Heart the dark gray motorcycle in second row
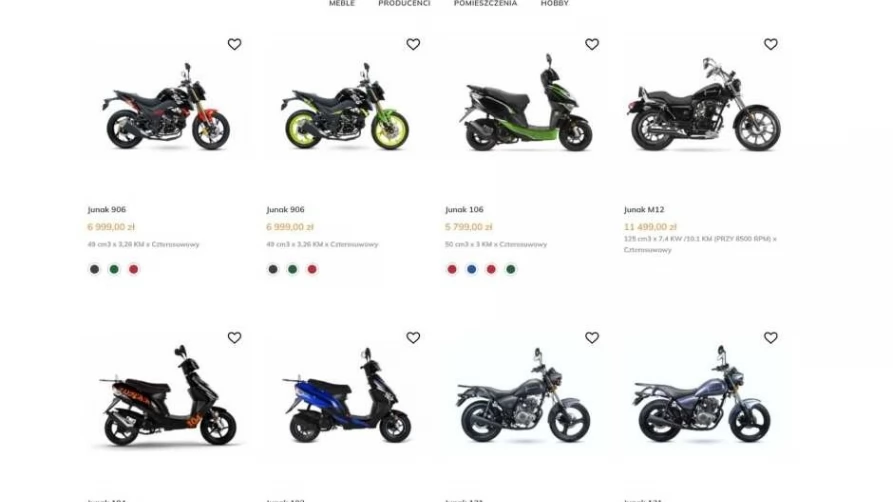The height and width of the screenshot is (502, 893). pyautogui.click(x=592, y=337)
